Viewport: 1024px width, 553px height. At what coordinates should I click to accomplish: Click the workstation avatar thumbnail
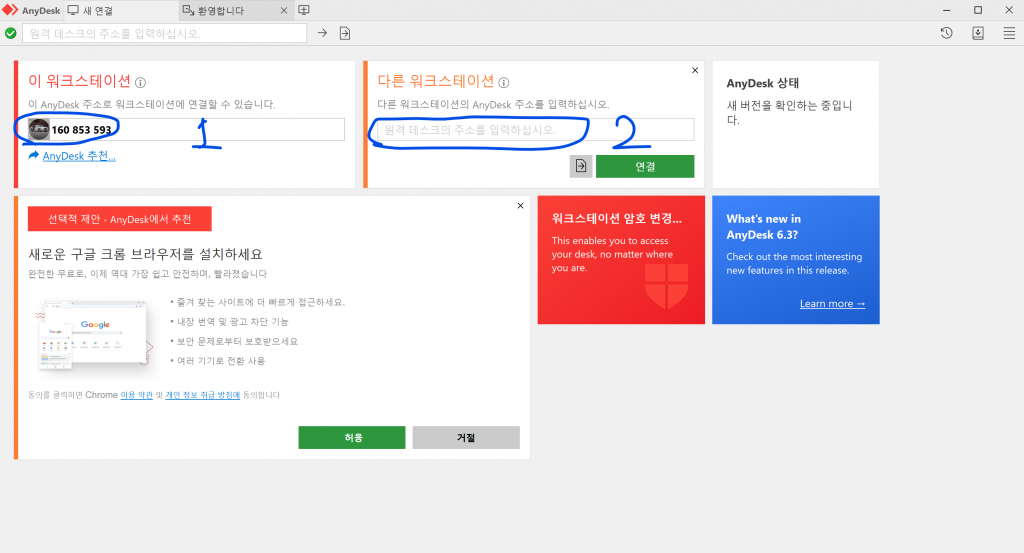39,129
